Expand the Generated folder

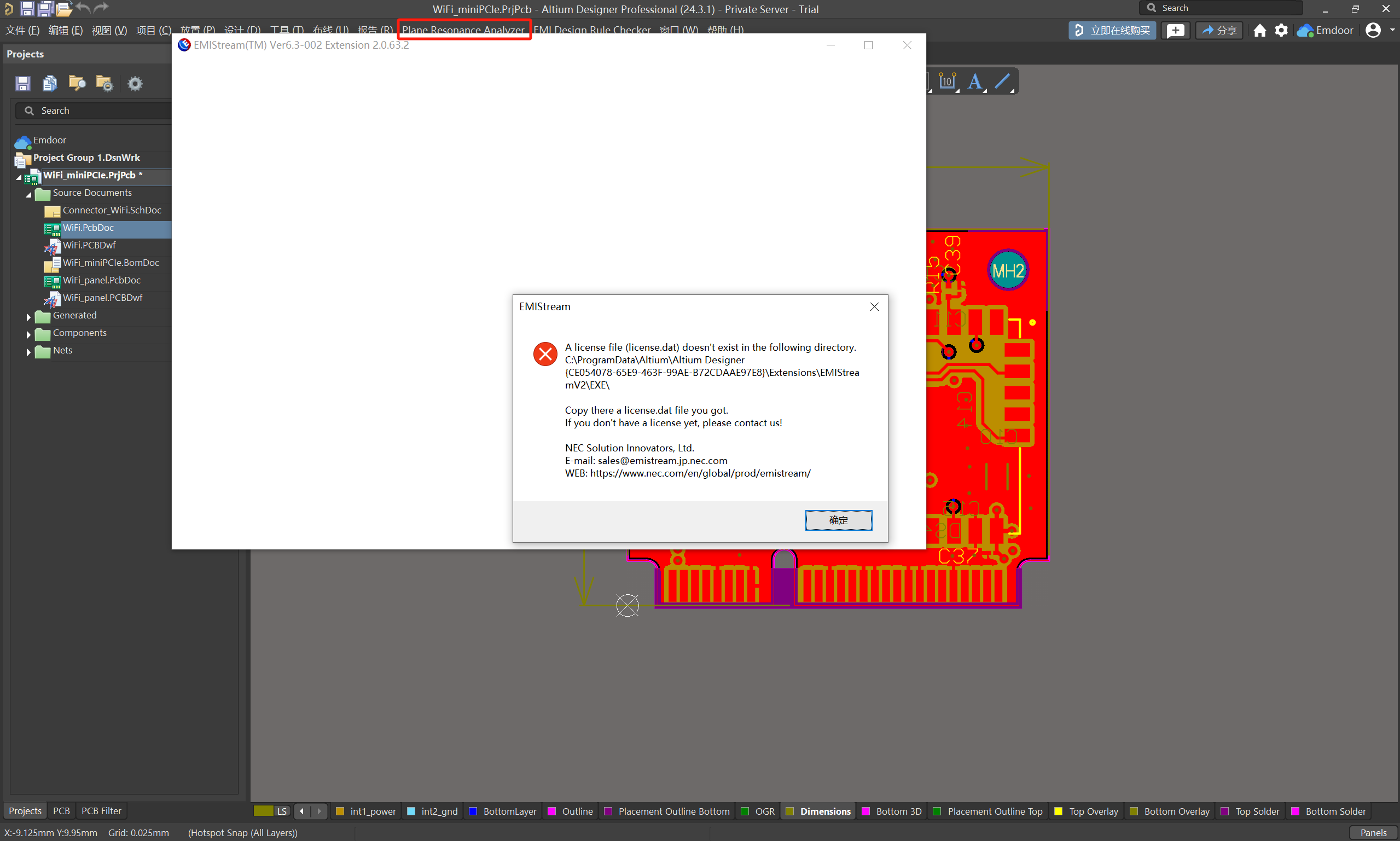(x=28, y=317)
